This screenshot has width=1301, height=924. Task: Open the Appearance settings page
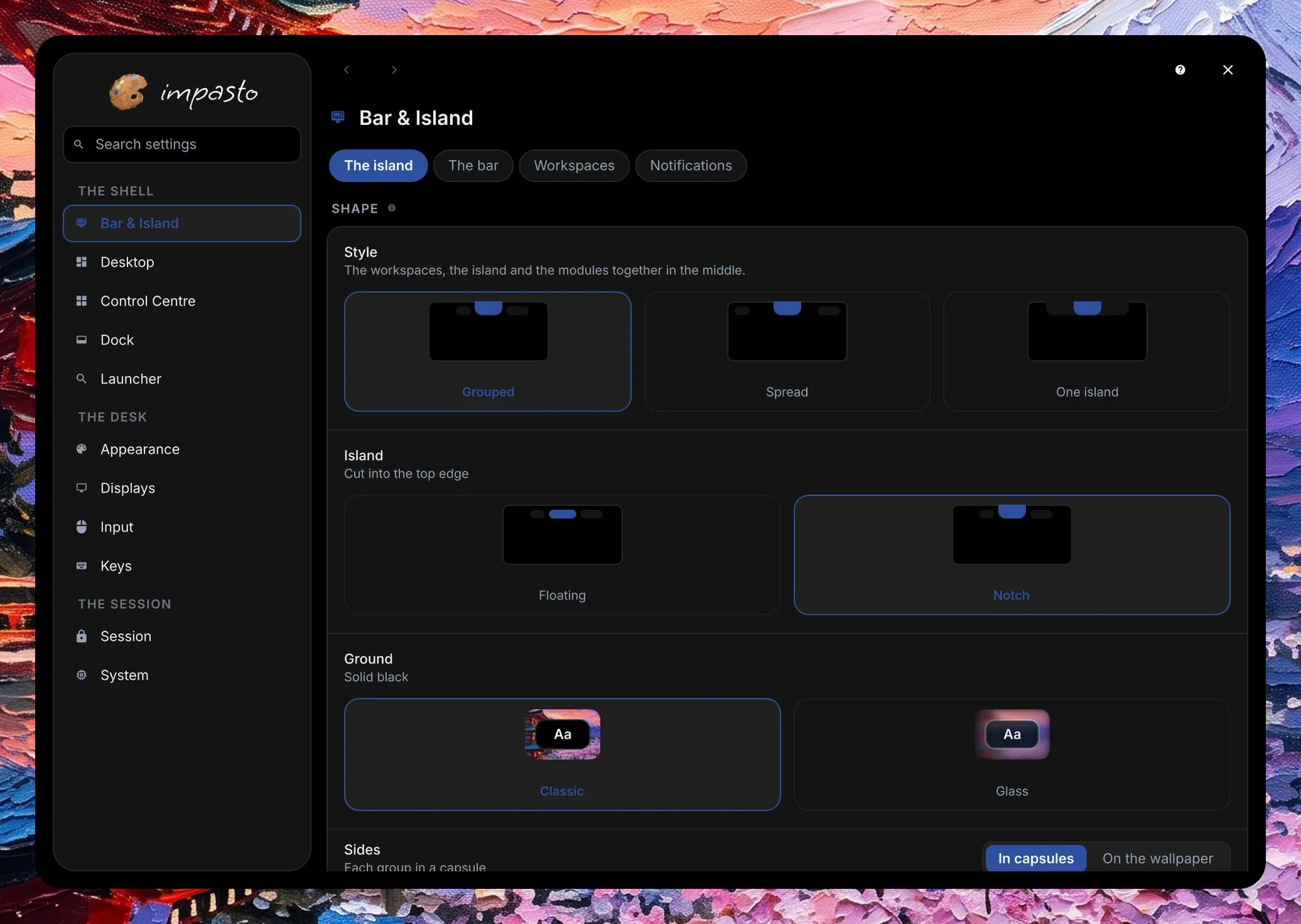coord(182,449)
